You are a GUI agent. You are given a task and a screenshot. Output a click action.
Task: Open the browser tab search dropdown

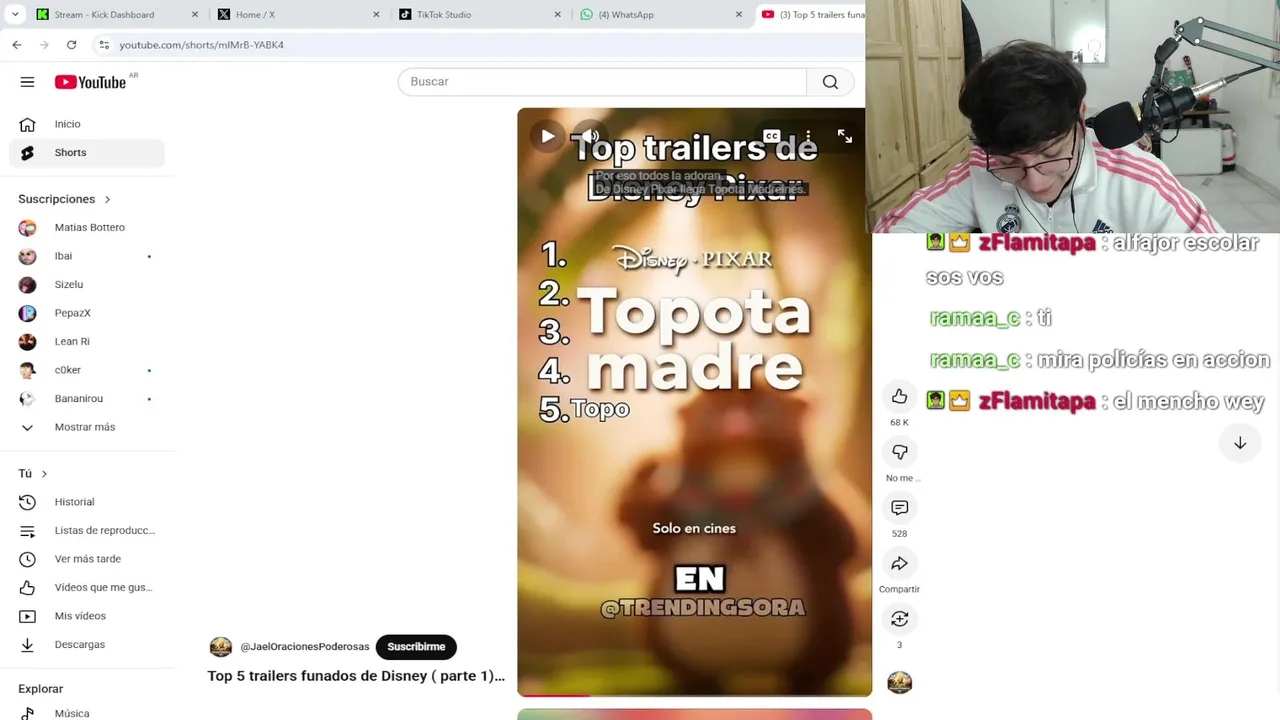[15, 14]
